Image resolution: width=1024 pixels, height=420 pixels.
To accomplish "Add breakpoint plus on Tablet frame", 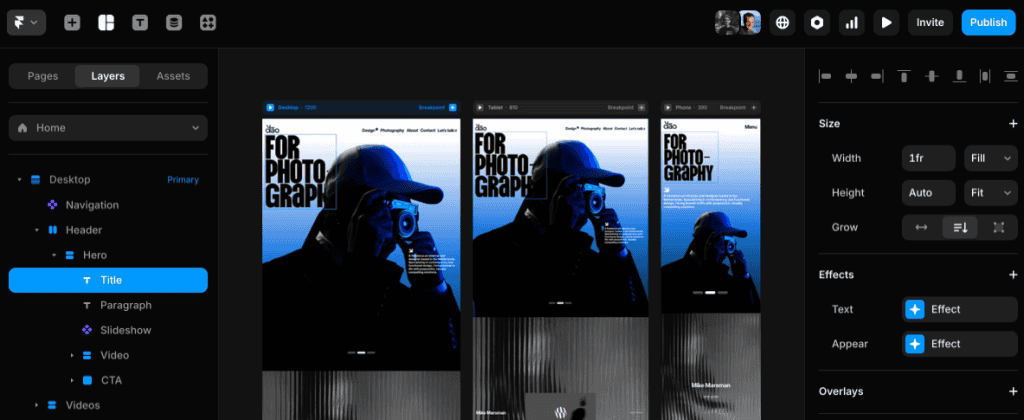I will coord(641,107).
